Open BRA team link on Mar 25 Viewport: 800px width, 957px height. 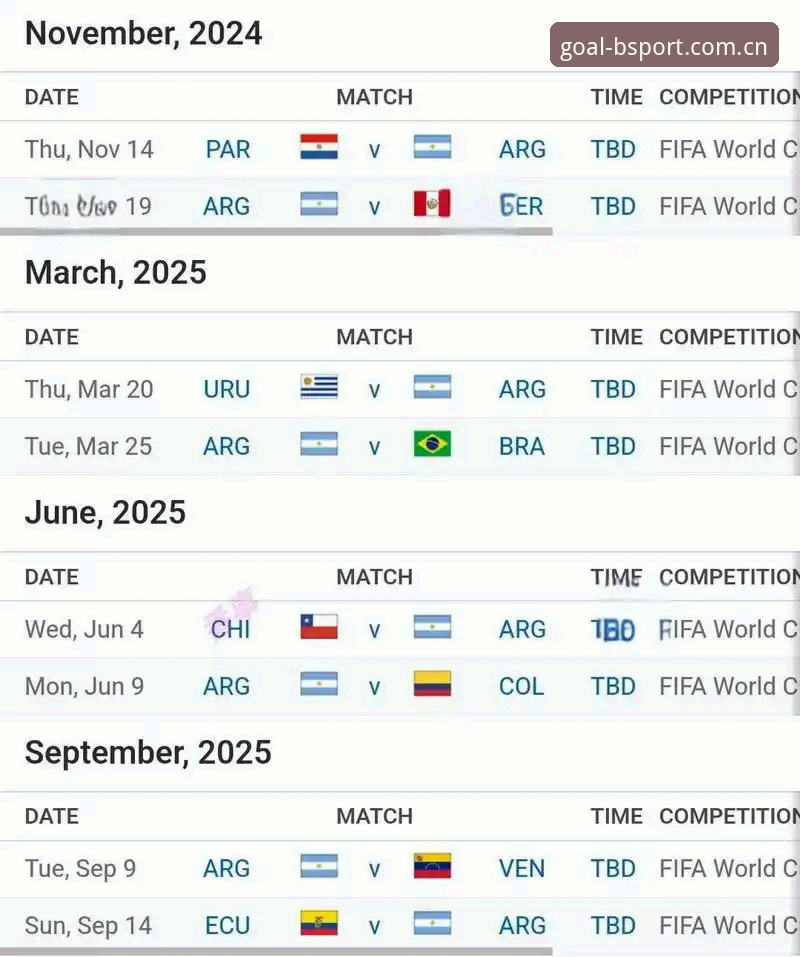click(x=522, y=447)
